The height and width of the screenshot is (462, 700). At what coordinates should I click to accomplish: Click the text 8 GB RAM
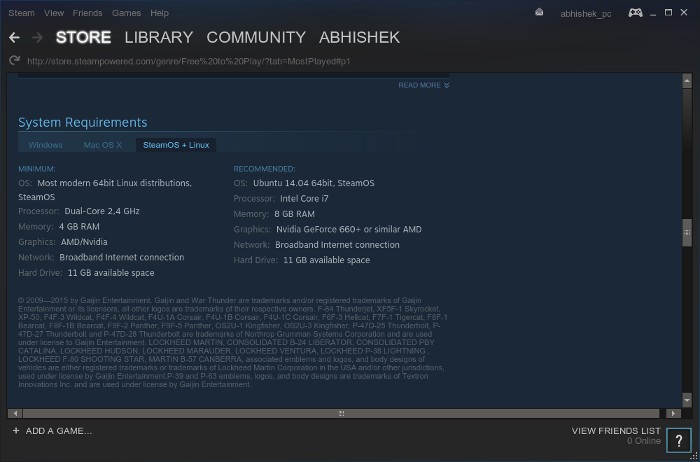294,214
